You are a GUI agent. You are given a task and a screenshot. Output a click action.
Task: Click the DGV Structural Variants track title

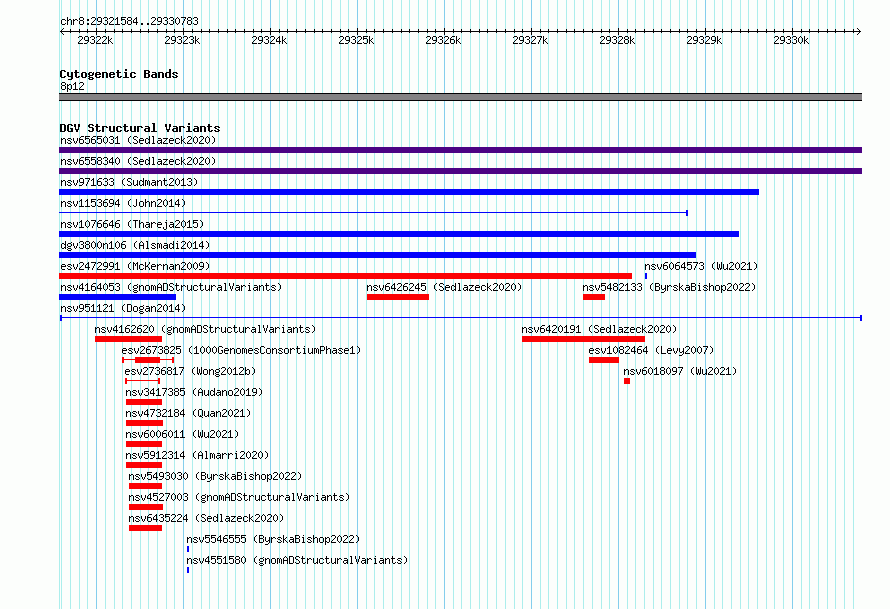[x=140, y=128]
